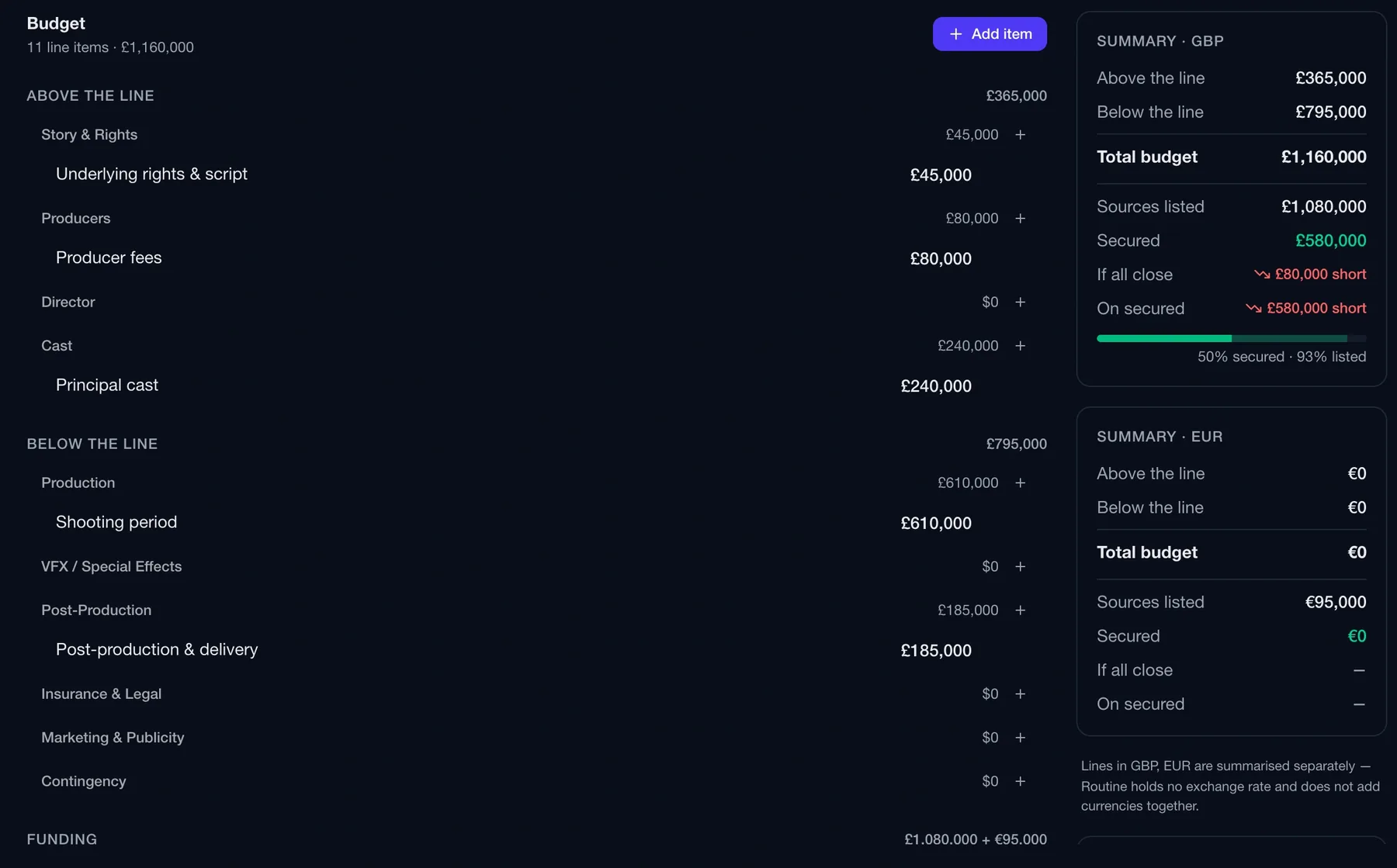This screenshot has height=868, width=1397.
Task: Select the £45,000 amount for Underlying rights
Action: coord(941,175)
